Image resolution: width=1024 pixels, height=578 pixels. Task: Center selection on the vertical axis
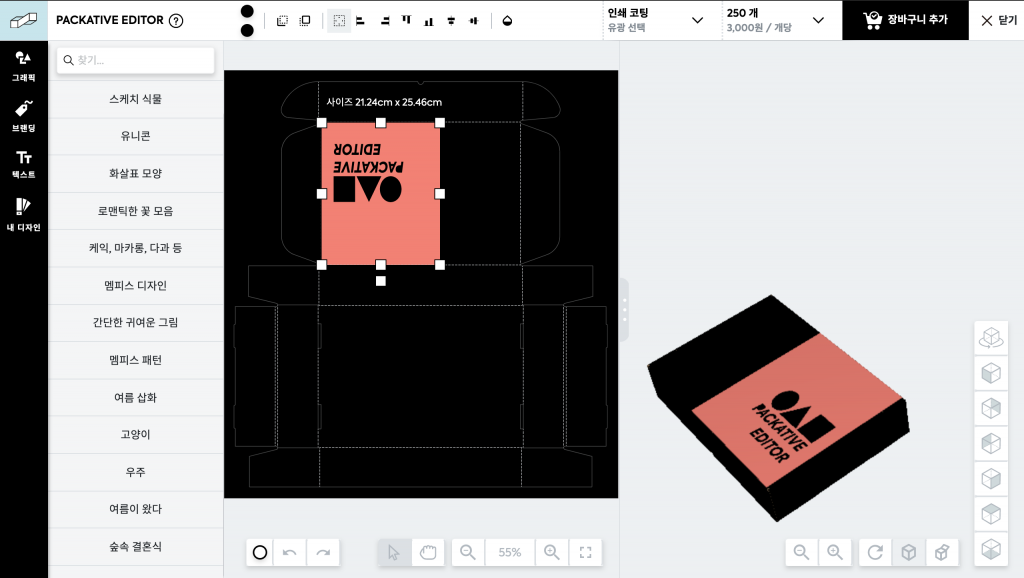451,21
